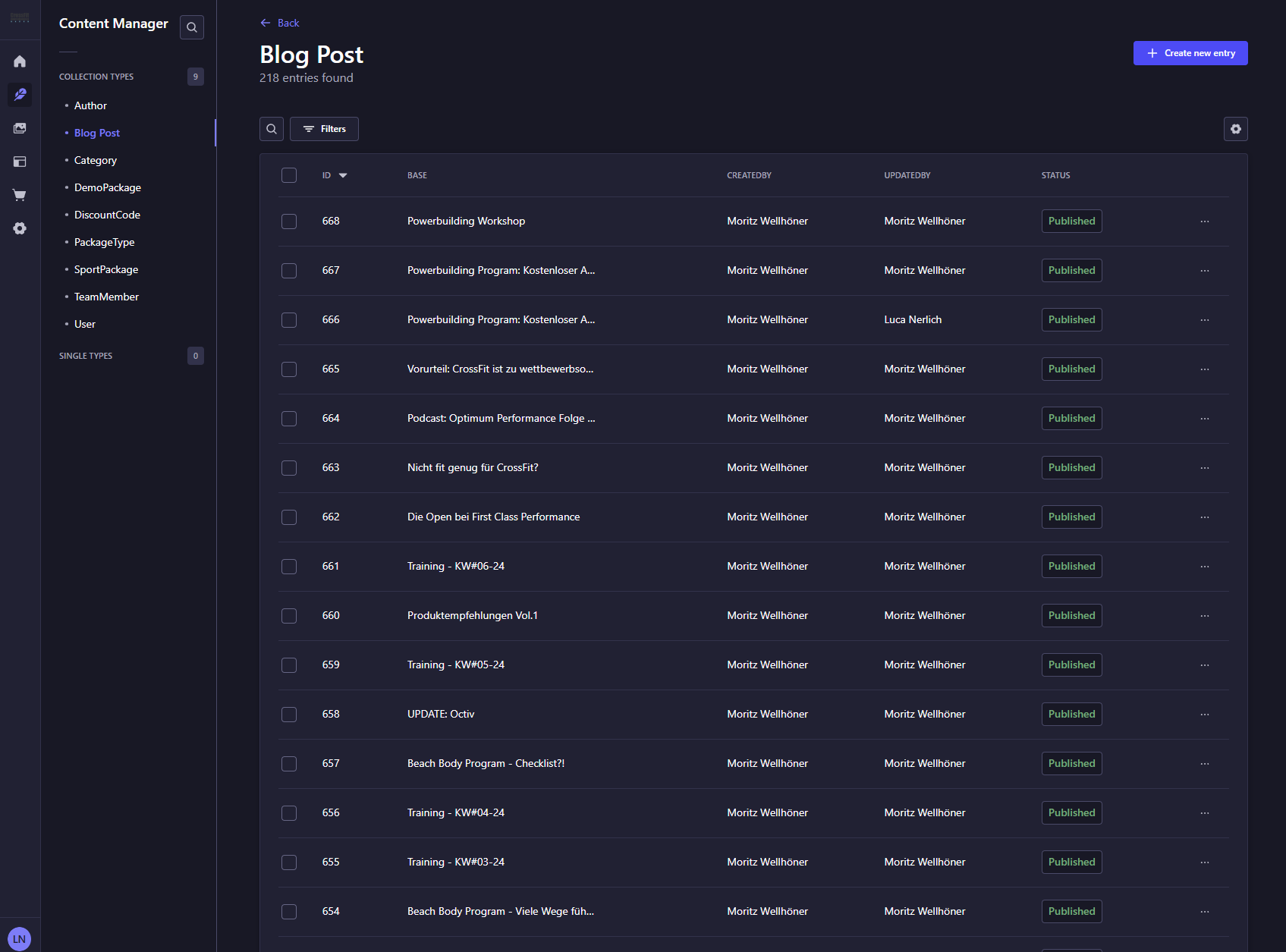Image resolution: width=1286 pixels, height=952 pixels.
Task: Select all entries with header checkbox
Action: click(x=289, y=175)
